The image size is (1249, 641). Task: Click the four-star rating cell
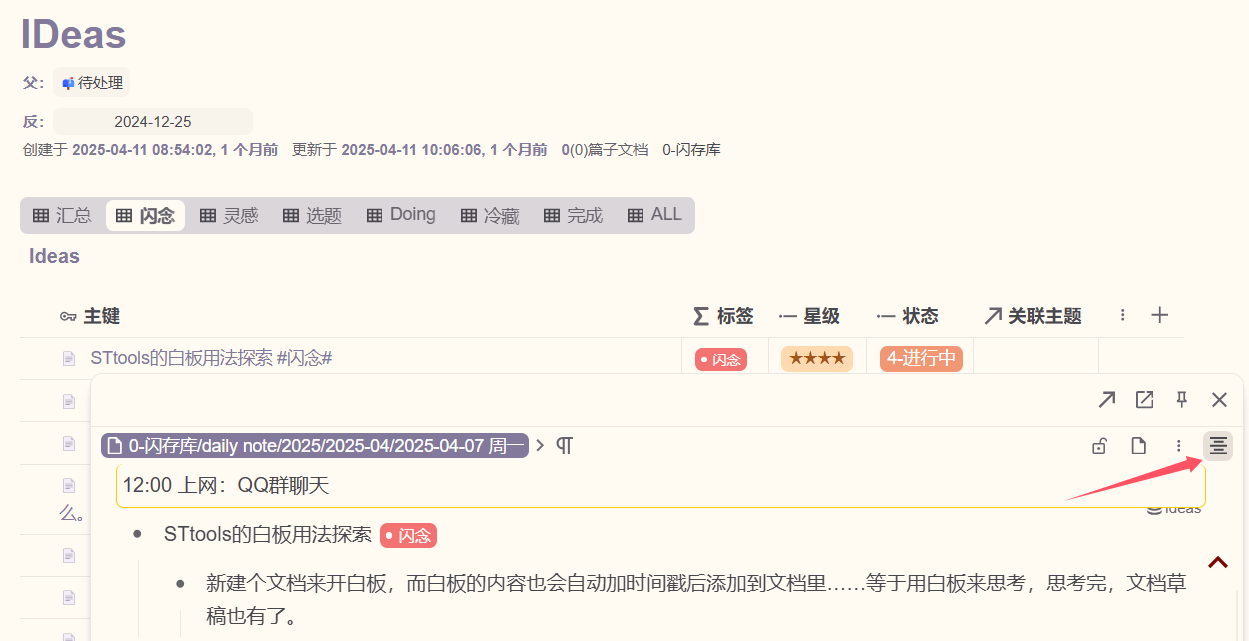pos(817,358)
